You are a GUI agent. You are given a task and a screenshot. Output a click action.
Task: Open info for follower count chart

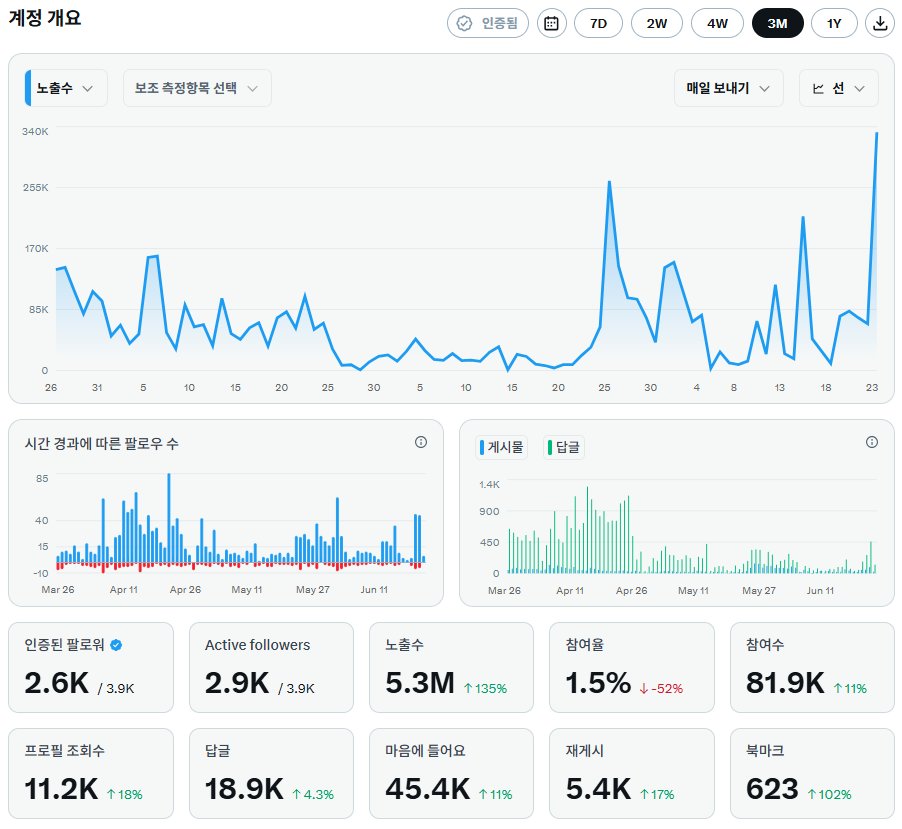point(421,442)
